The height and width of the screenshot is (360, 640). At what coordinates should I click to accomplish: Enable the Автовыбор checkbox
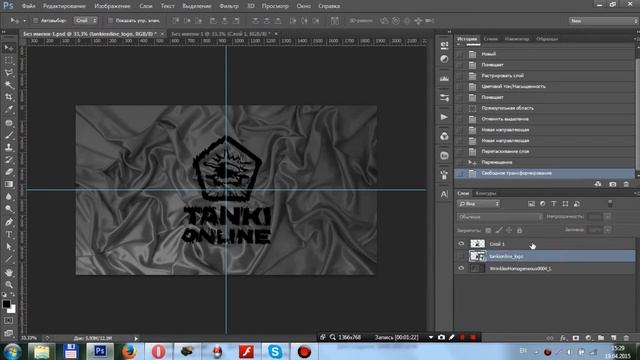tap(36, 20)
